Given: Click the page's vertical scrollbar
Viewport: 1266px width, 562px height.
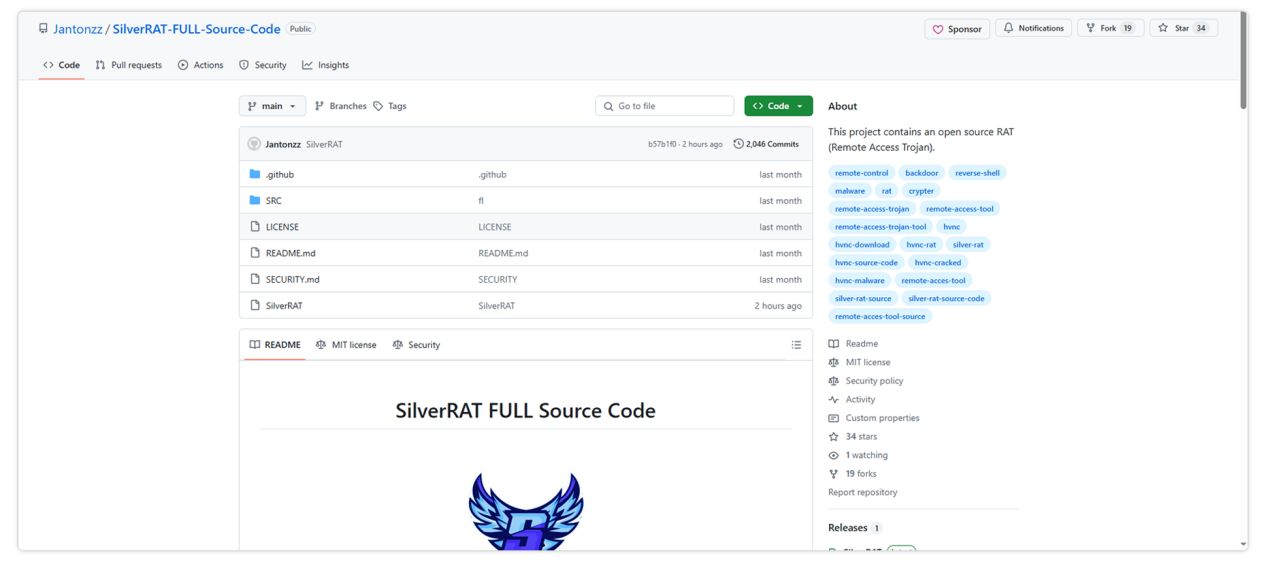Looking at the screenshot, I should tap(1243, 60).
